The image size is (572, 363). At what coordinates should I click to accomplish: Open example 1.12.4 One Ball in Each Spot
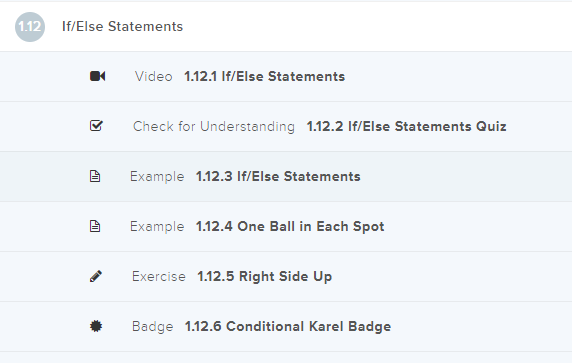click(290, 227)
